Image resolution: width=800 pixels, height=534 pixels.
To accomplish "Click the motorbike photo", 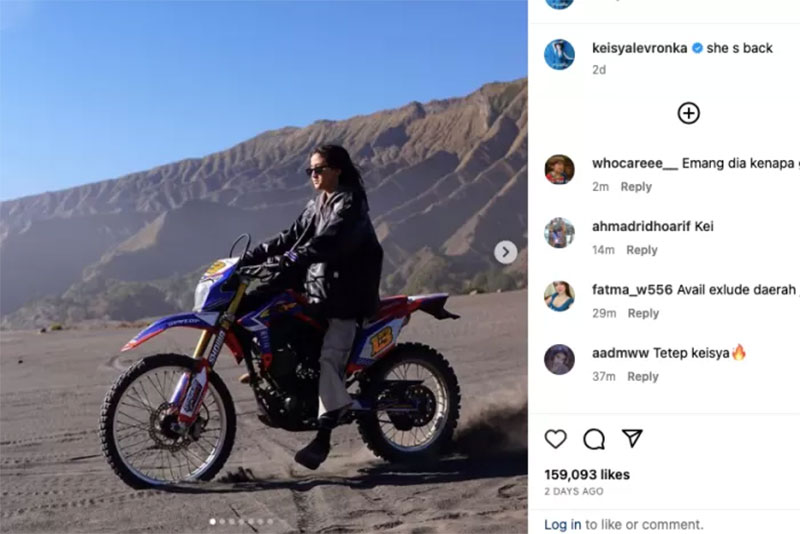I will coord(264,267).
